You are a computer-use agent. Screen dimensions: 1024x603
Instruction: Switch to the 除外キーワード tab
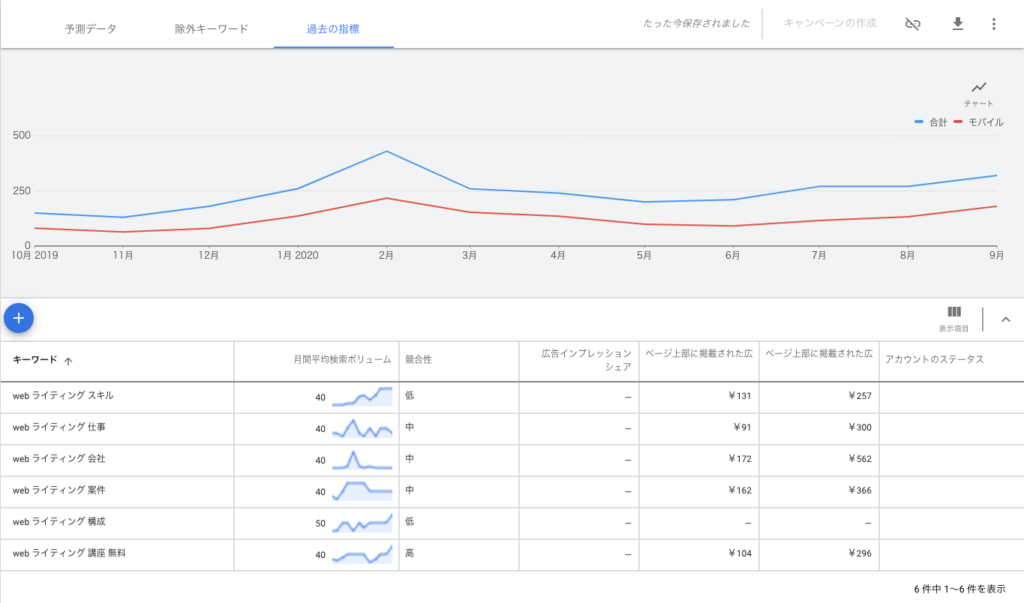(212, 29)
